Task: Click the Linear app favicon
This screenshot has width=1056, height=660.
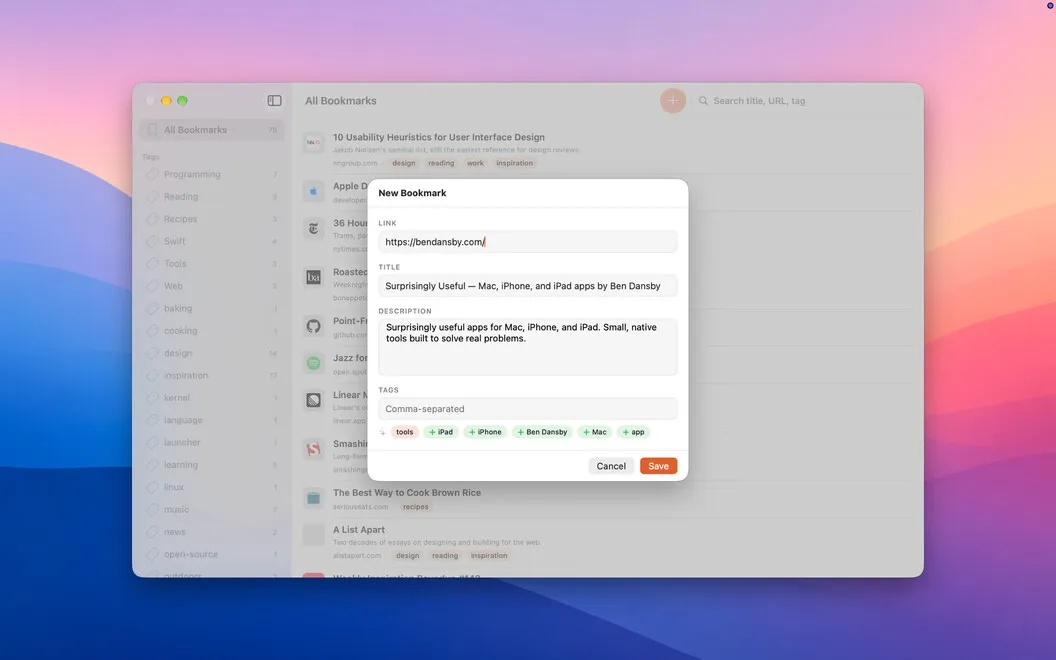Action: (x=313, y=400)
